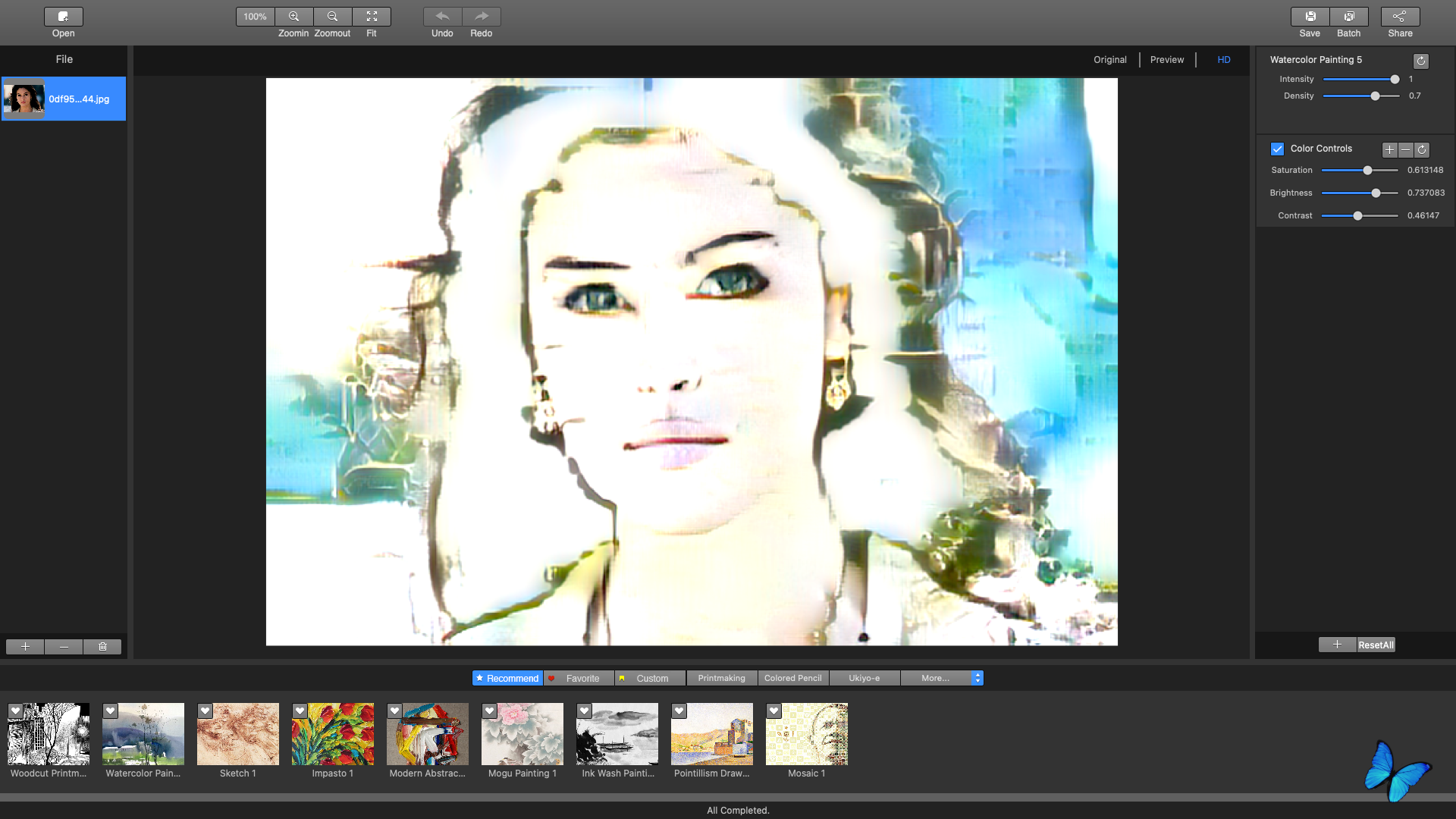
Task: Click the Zoomout magnifier icon
Action: point(332,17)
